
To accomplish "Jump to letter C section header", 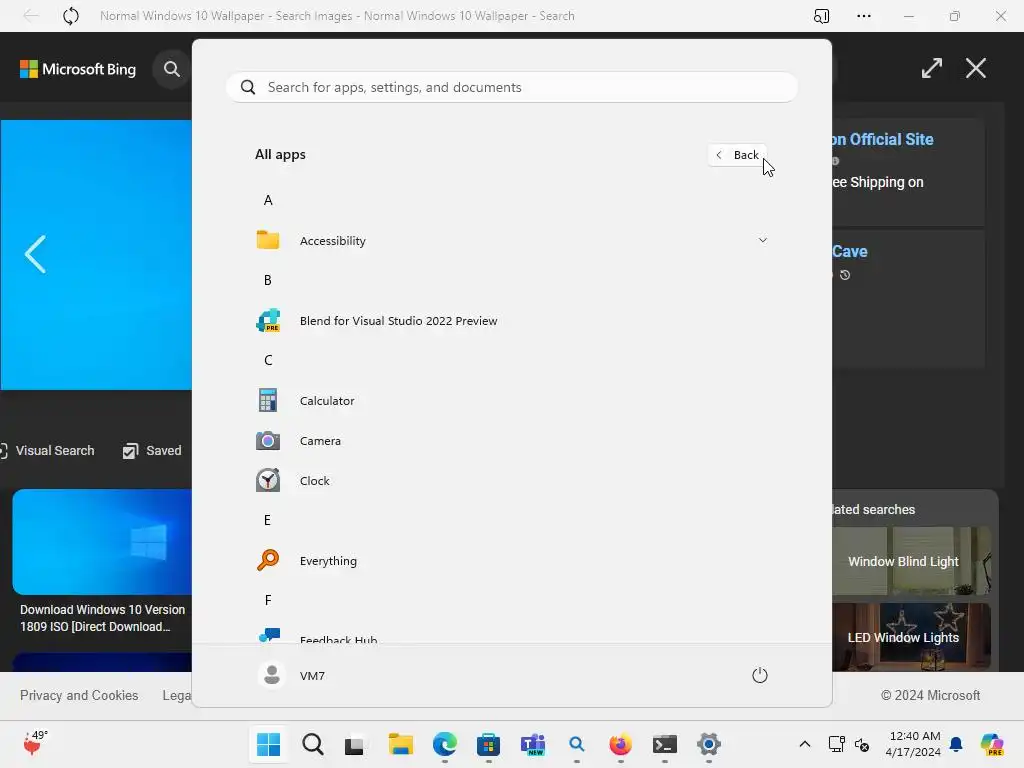I will click(x=268, y=360).
